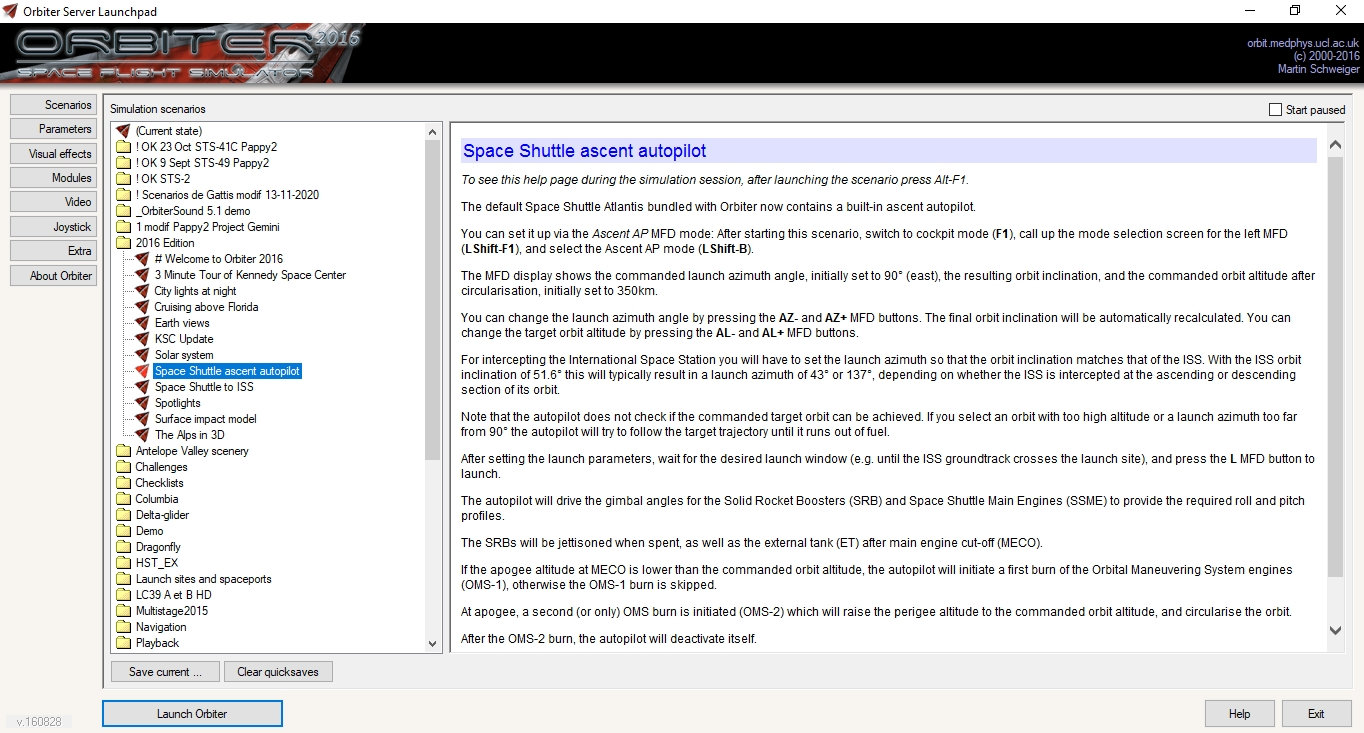Click the Clear quicksaves button
The width and height of the screenshot is (1364, 733).
pyautogui.click(x=278, y=672)
